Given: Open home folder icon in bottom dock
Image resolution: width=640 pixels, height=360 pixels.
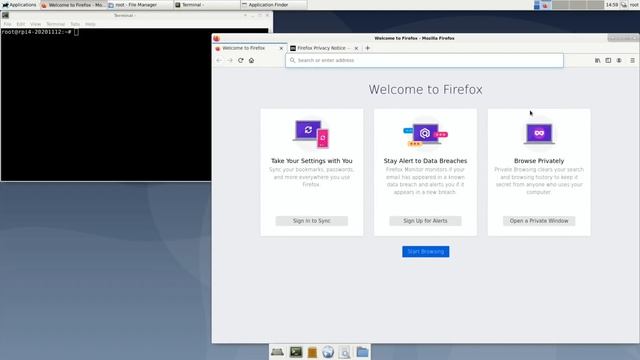Looking at the screenshot, I should tap(362, 352).
